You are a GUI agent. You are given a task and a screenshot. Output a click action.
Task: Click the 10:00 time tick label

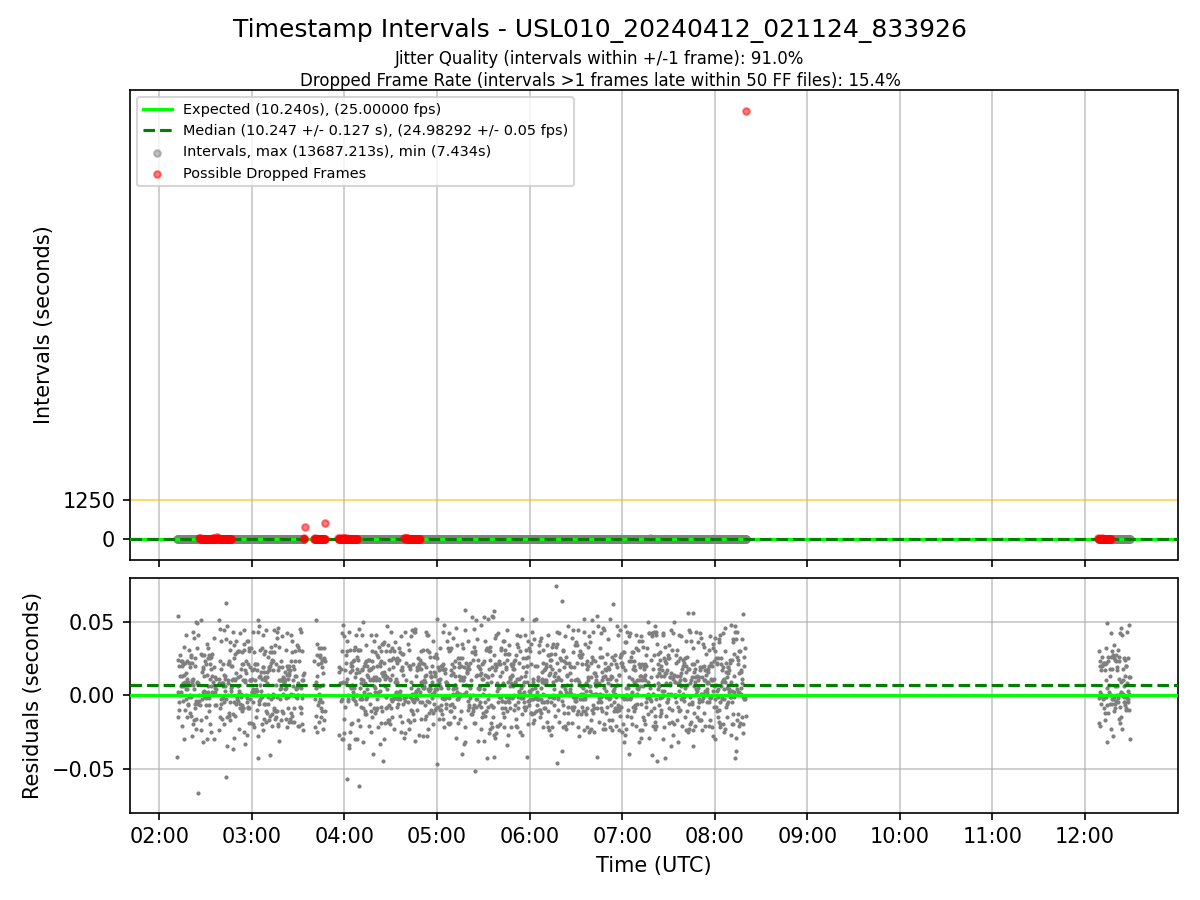tap(900, 833)
